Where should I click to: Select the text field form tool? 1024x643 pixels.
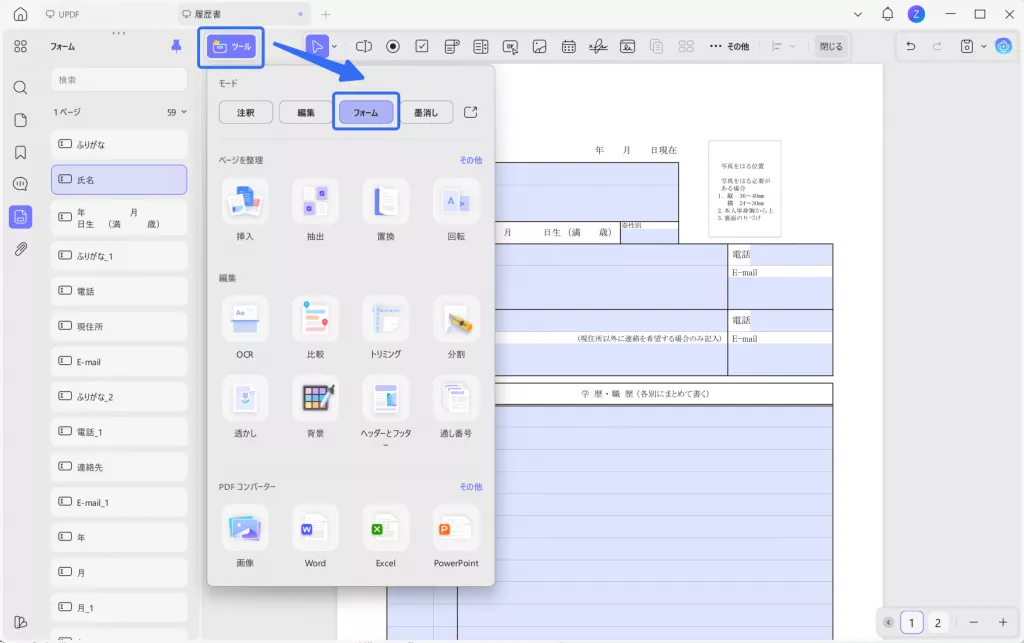pos(364,46)
